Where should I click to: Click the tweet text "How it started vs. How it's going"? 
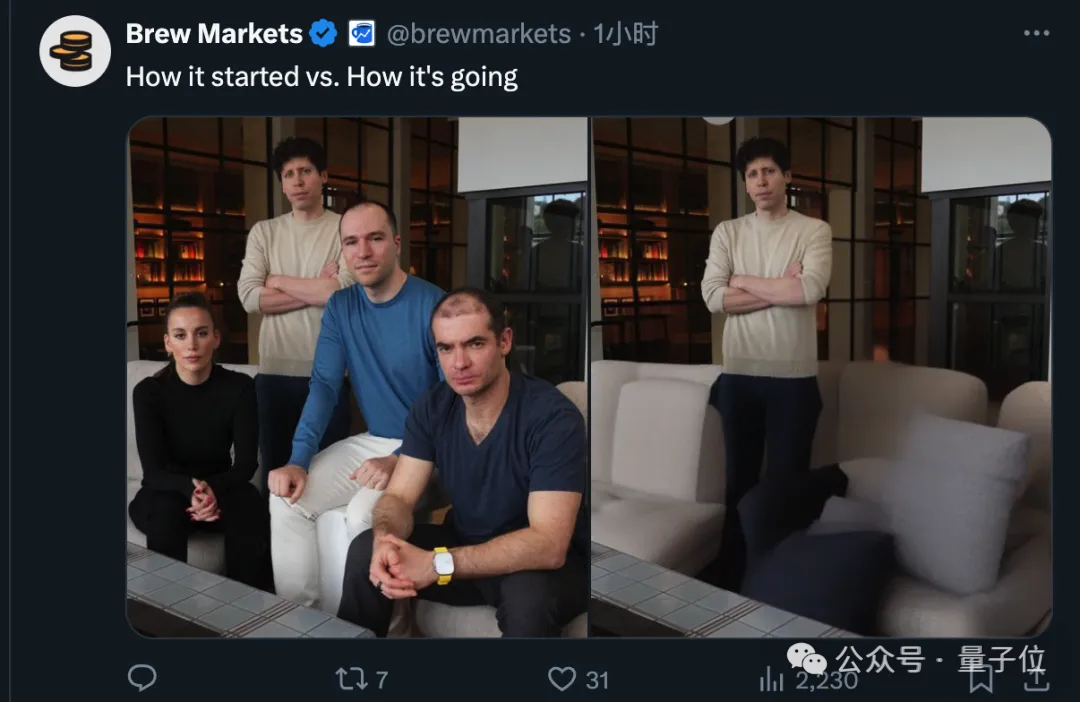click(x=322, y=77)
